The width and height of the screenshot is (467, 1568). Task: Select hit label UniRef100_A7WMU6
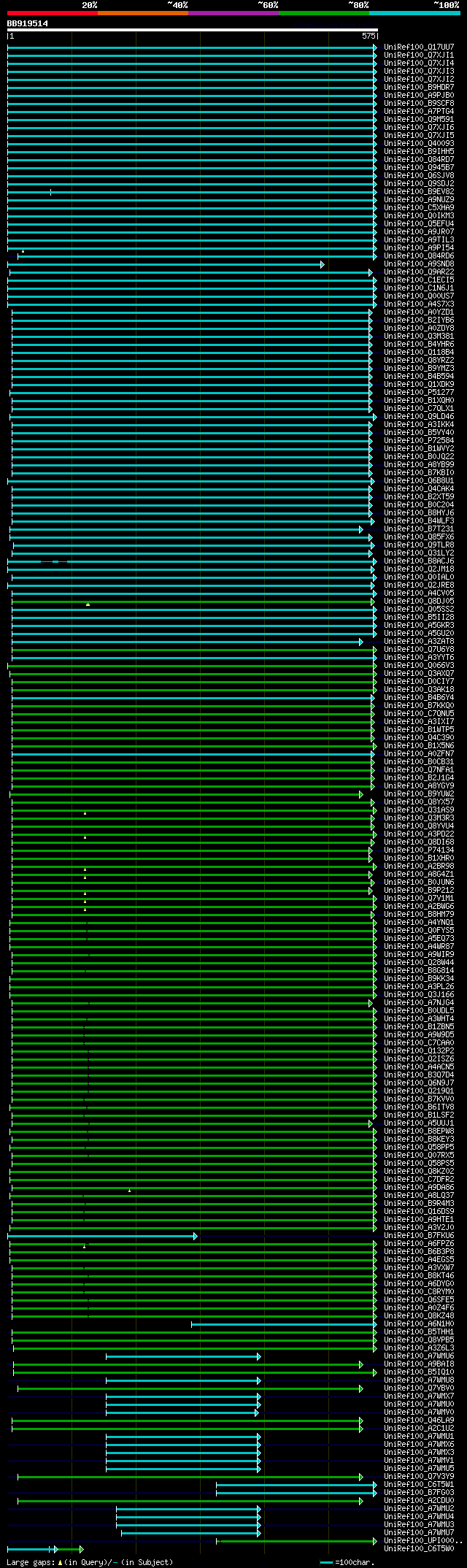tap(419, 1356)
